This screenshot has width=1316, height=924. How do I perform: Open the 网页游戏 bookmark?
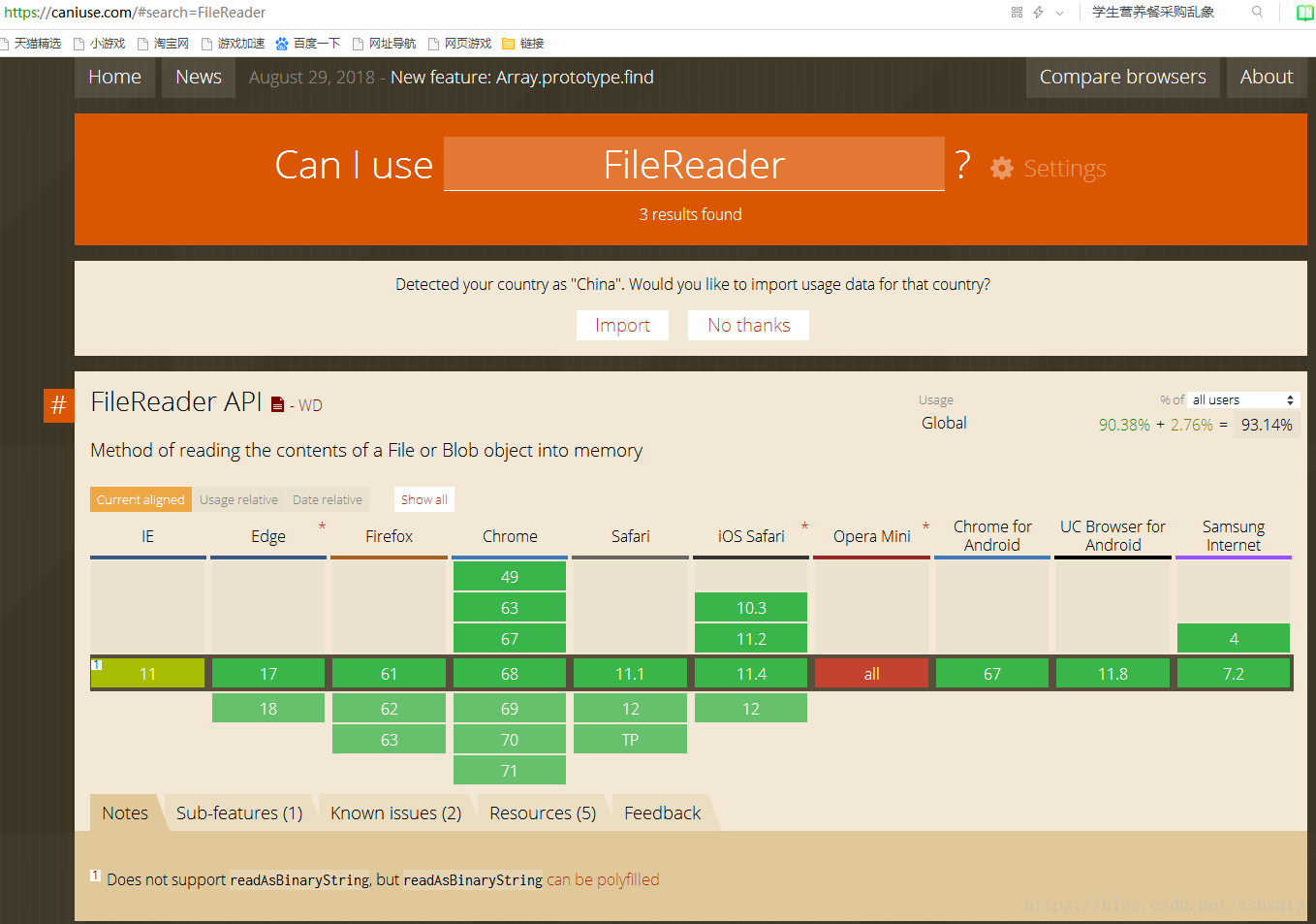tap(459, 44)
